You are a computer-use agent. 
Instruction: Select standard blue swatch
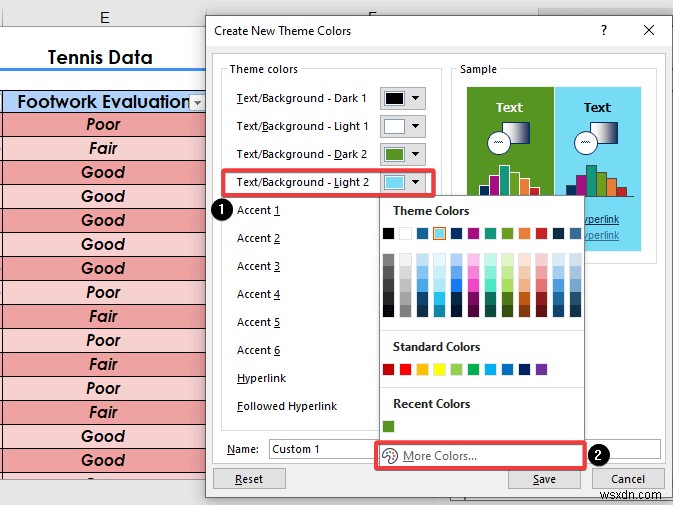click(x=507, y=369)
